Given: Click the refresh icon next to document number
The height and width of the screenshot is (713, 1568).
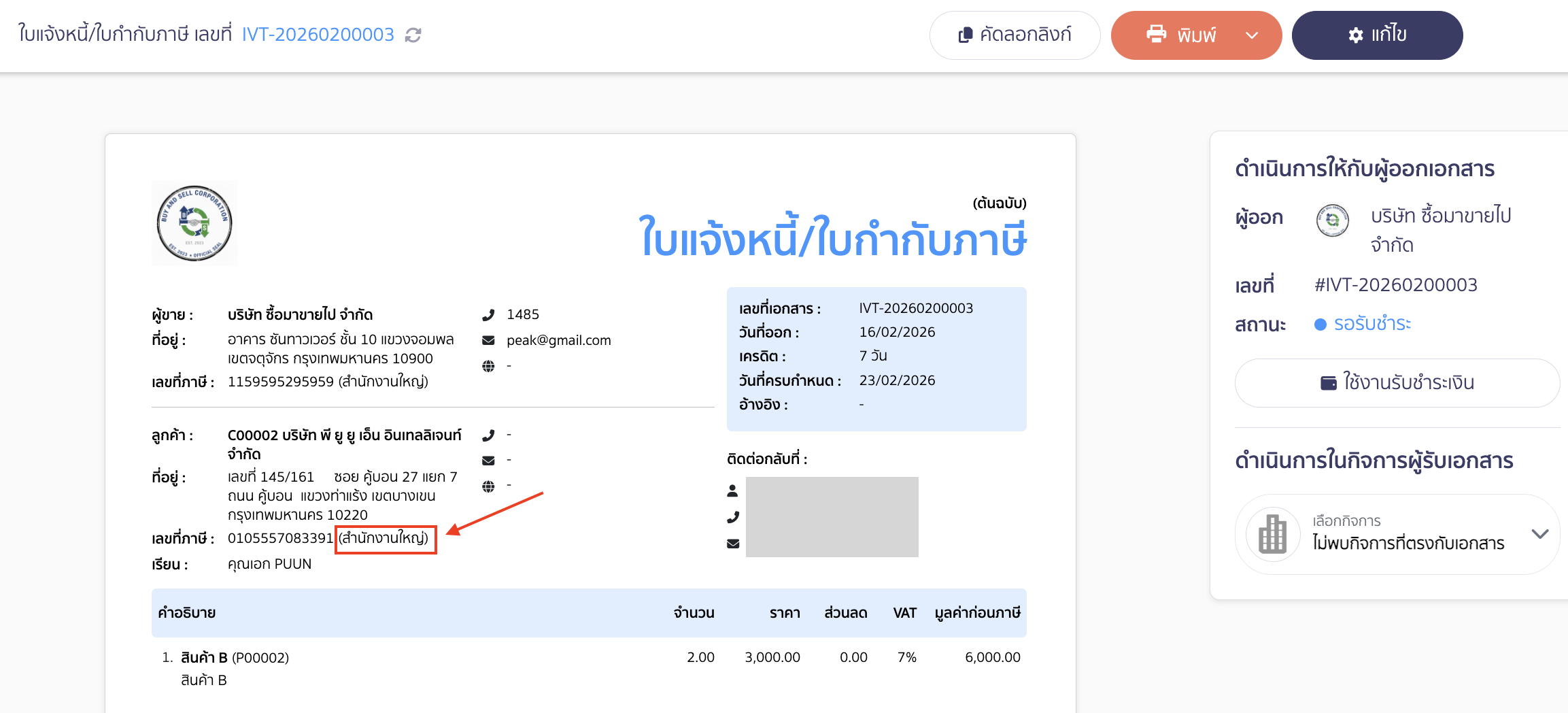Looking at the screenshot, I should 413,35.
